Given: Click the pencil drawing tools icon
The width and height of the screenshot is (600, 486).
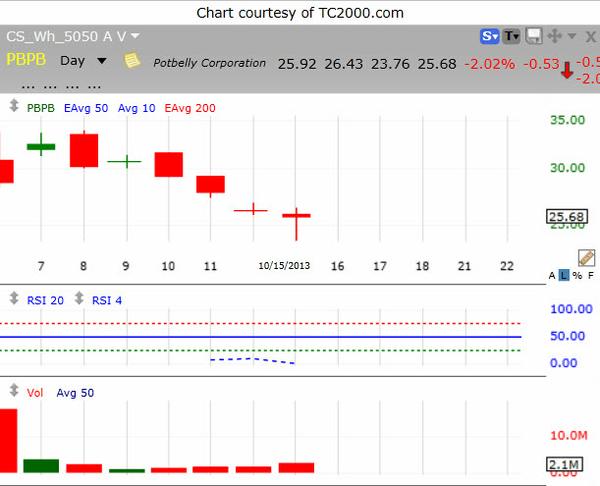Looking at the screenshot, I should pyautogui.click(x=587, y=258).
